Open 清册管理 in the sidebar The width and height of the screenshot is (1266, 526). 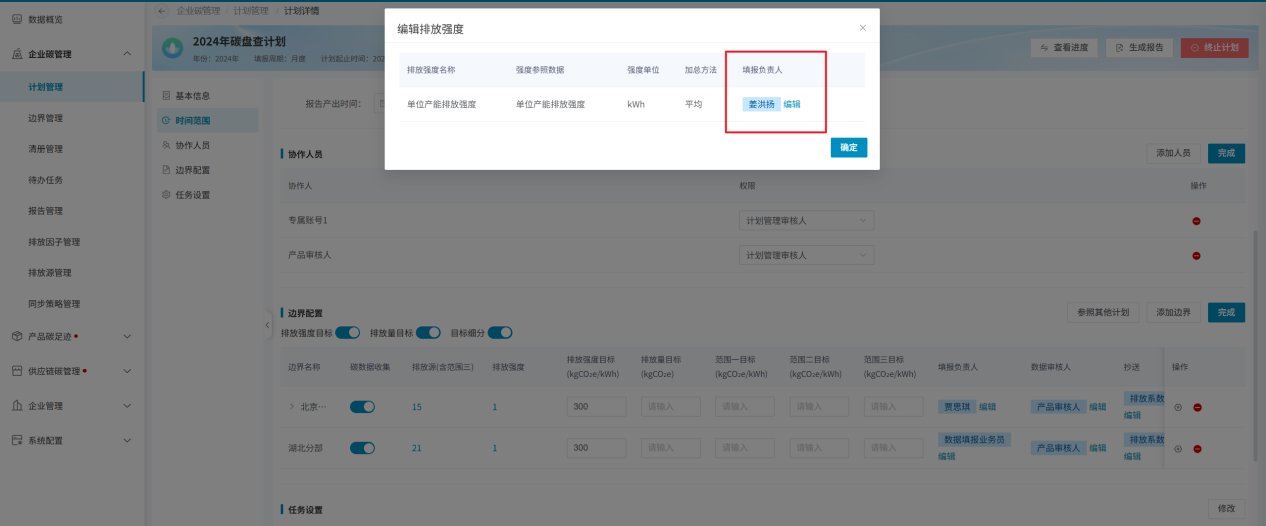tap(45, 149)
